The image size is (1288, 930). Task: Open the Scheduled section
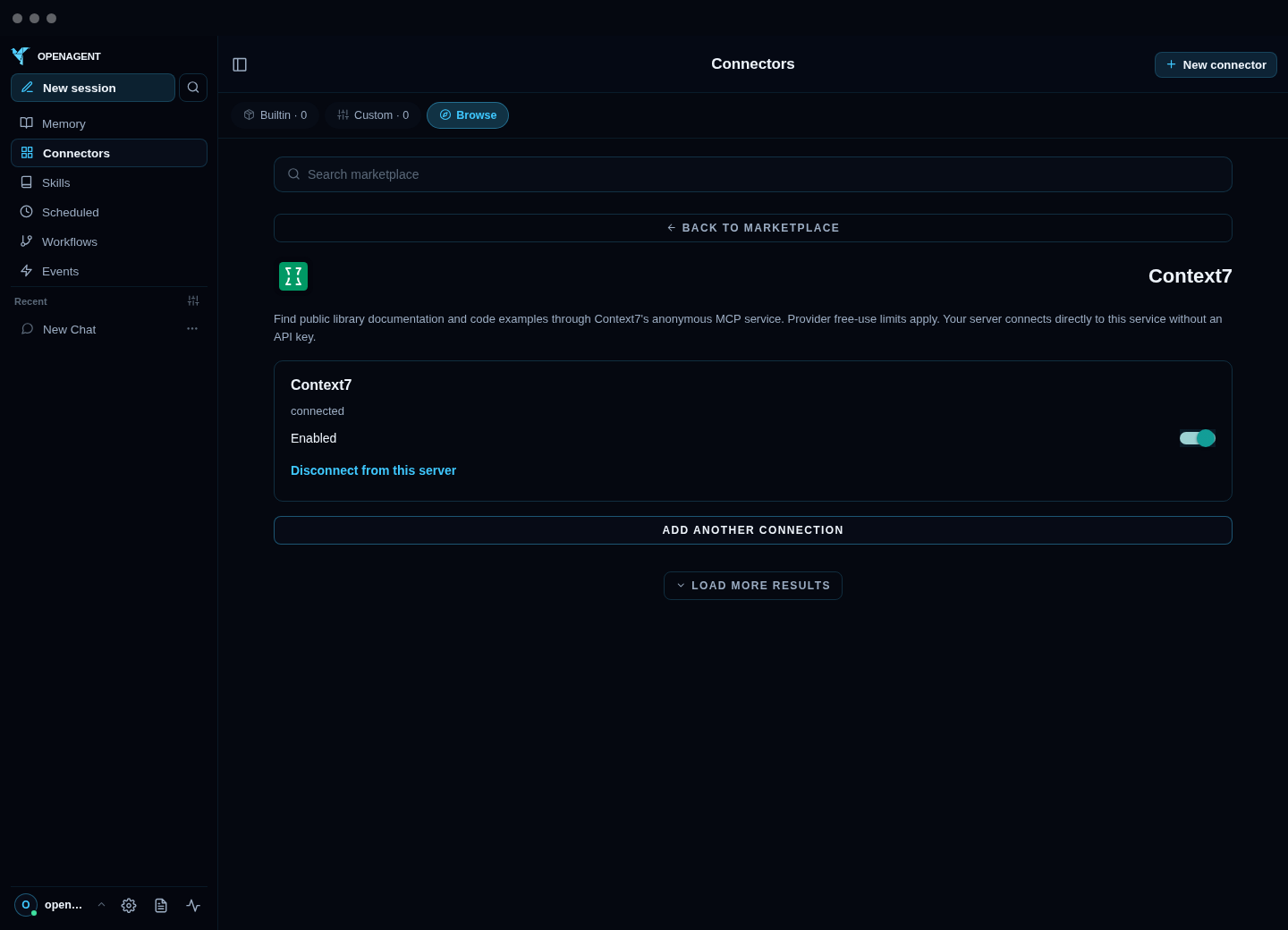point(109,212)
